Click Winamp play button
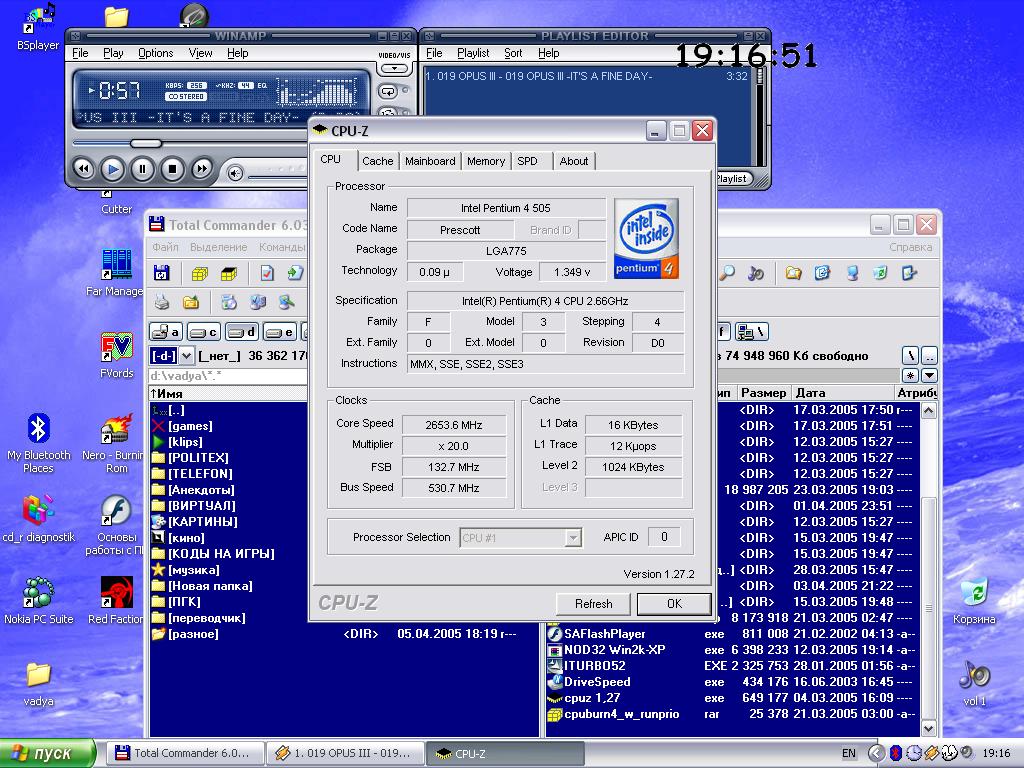Viewport: 1024px width, 768px height. (112, 169)
